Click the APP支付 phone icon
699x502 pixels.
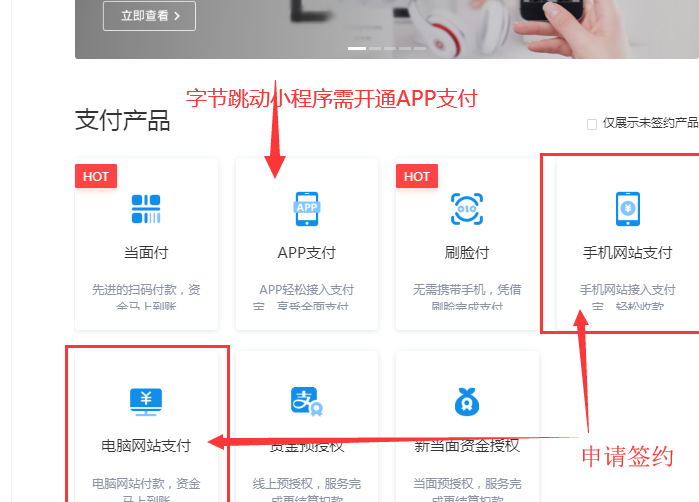tap(306, 209)
